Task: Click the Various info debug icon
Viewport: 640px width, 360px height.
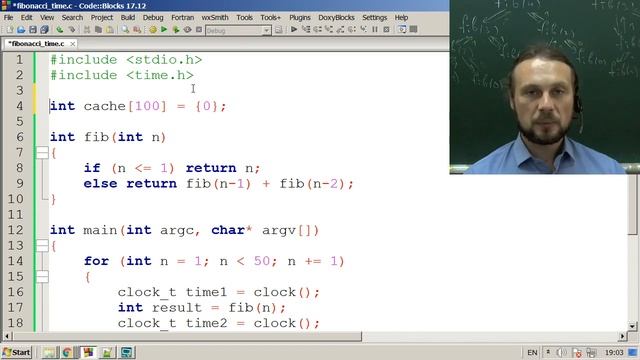Action: [413, 29]
